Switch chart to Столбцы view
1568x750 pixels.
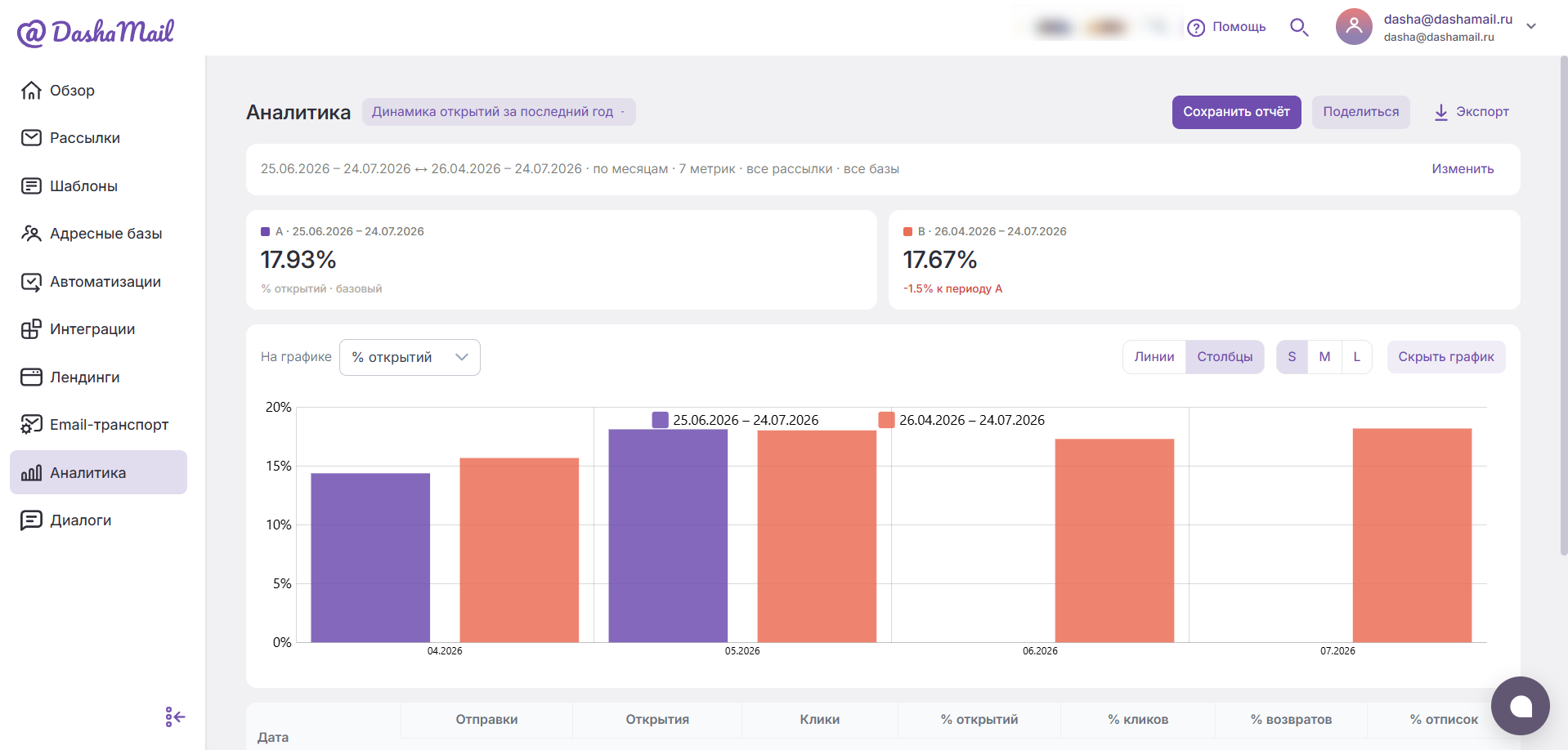coord(1225,357)
